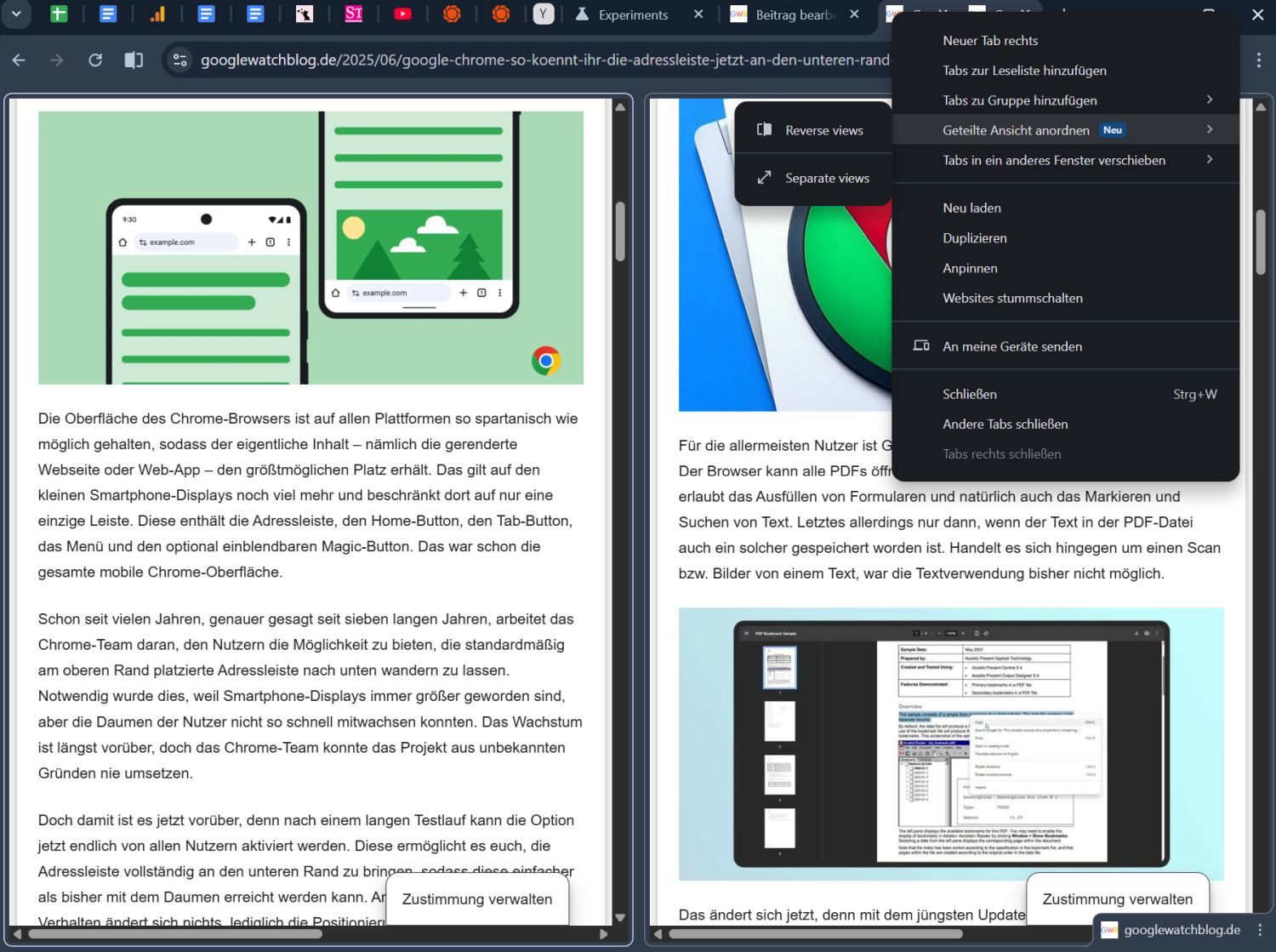This screenshot has width=1276, height=952.
Task: Mute the site via Websites stummschalten
Action: pos(1012,298)
